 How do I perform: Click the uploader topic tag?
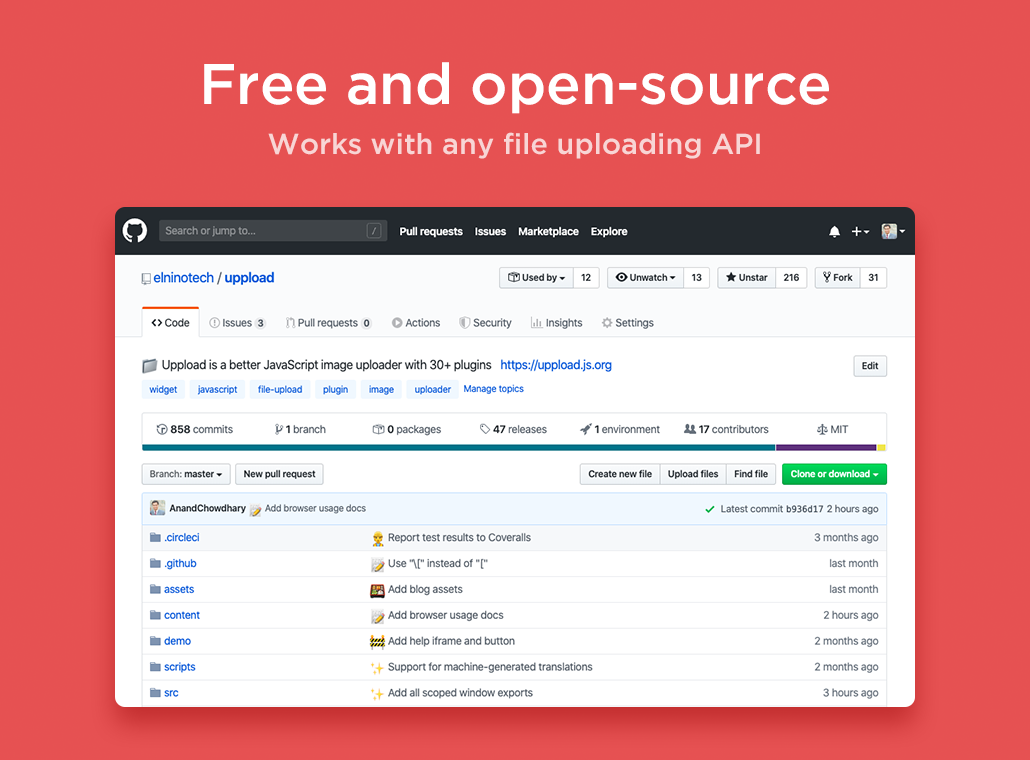point(432,390)
